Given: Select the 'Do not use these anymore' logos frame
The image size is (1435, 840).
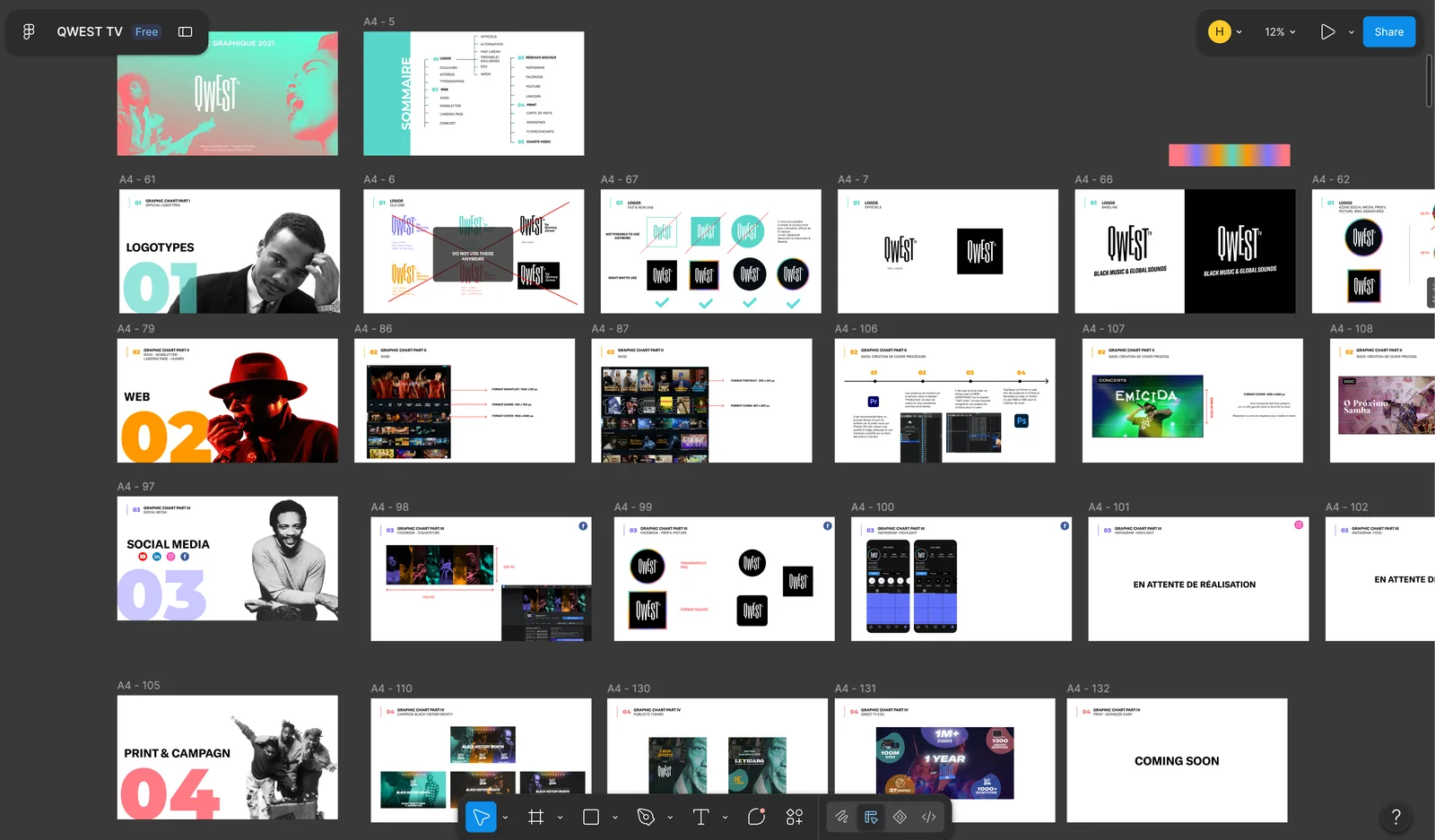Looking at the screenshot, I should pyautogui.click(x=474, y=251).
